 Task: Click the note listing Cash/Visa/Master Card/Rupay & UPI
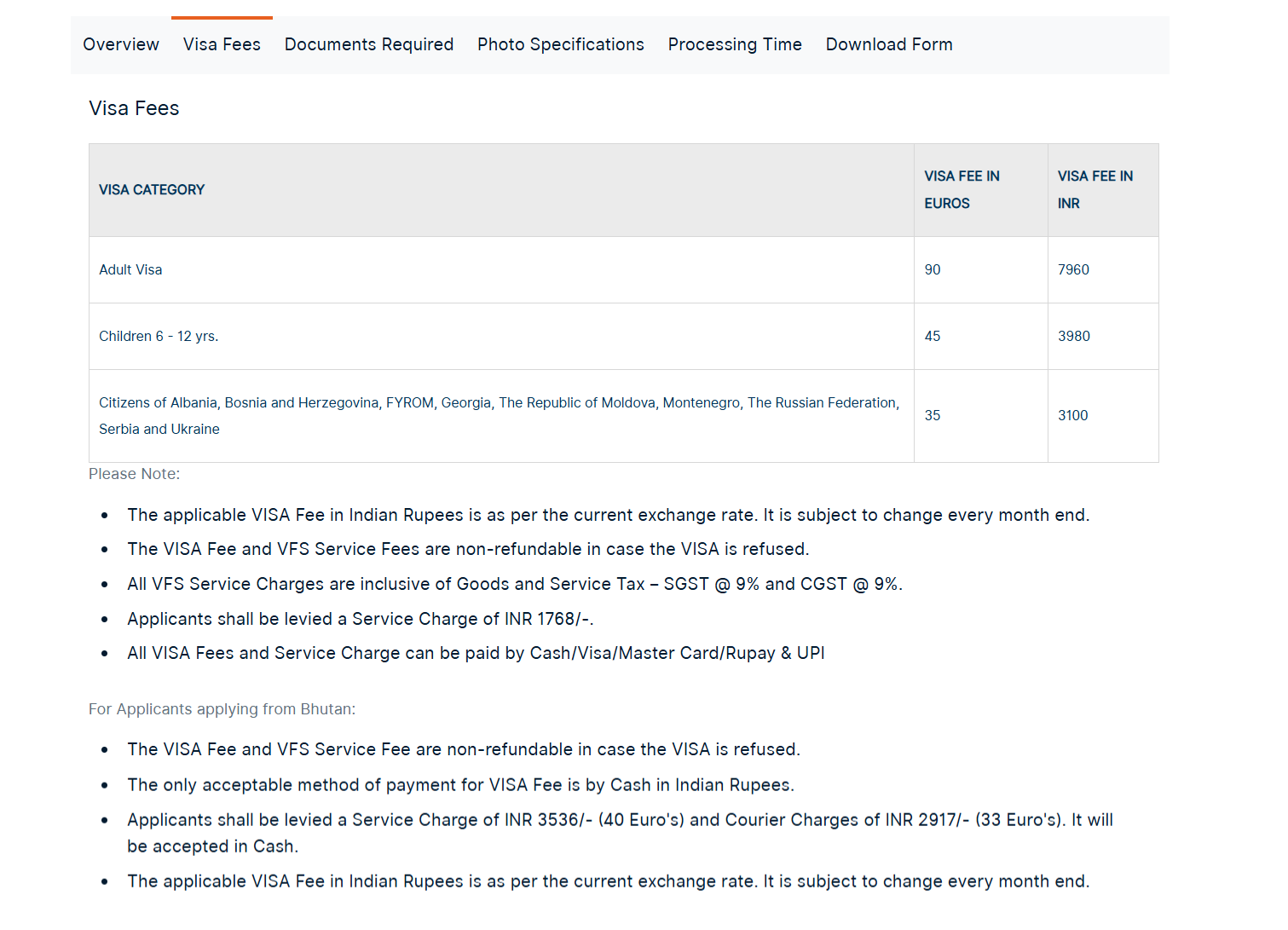pyautogui.click(x=476, y=653)
